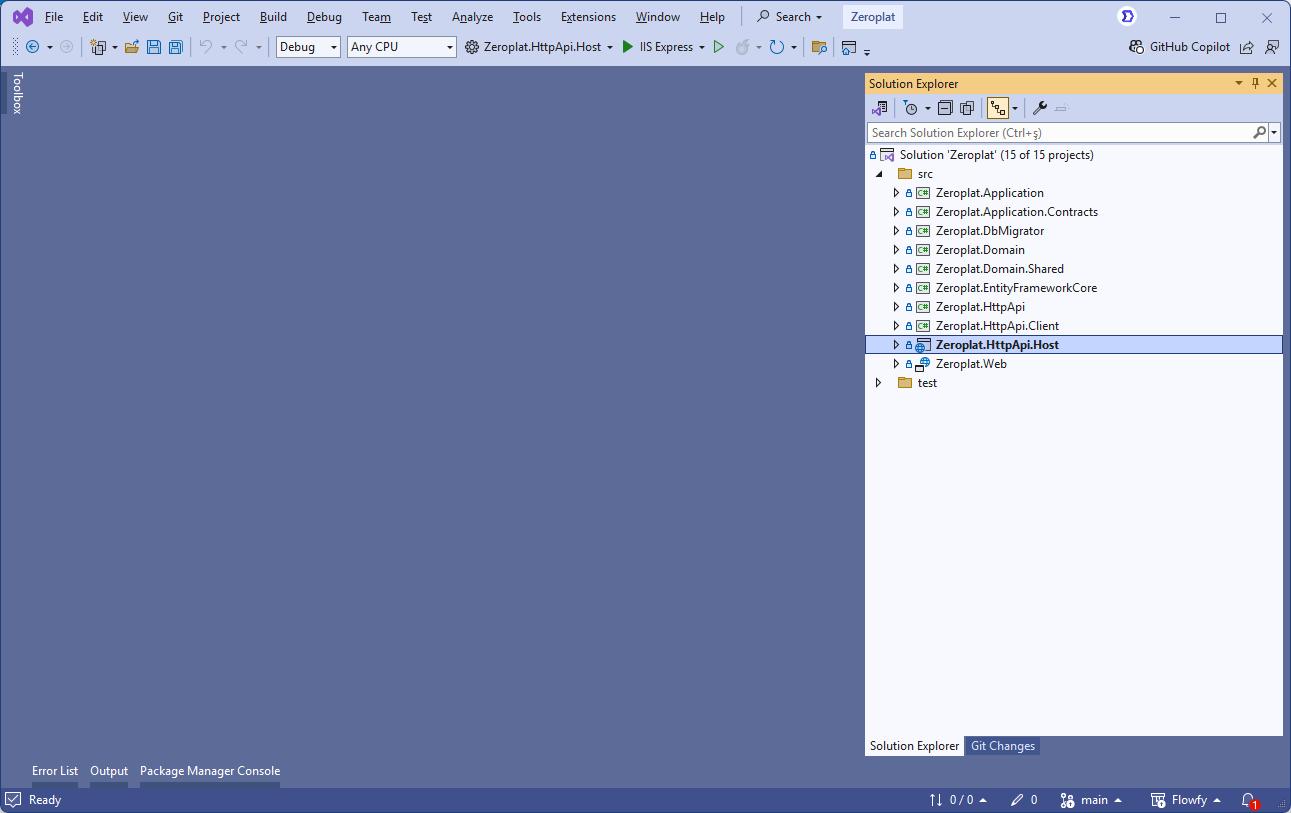Click Collapse All in Solution Explorer
The image size is (1291, 813).
tap(945, 108)
